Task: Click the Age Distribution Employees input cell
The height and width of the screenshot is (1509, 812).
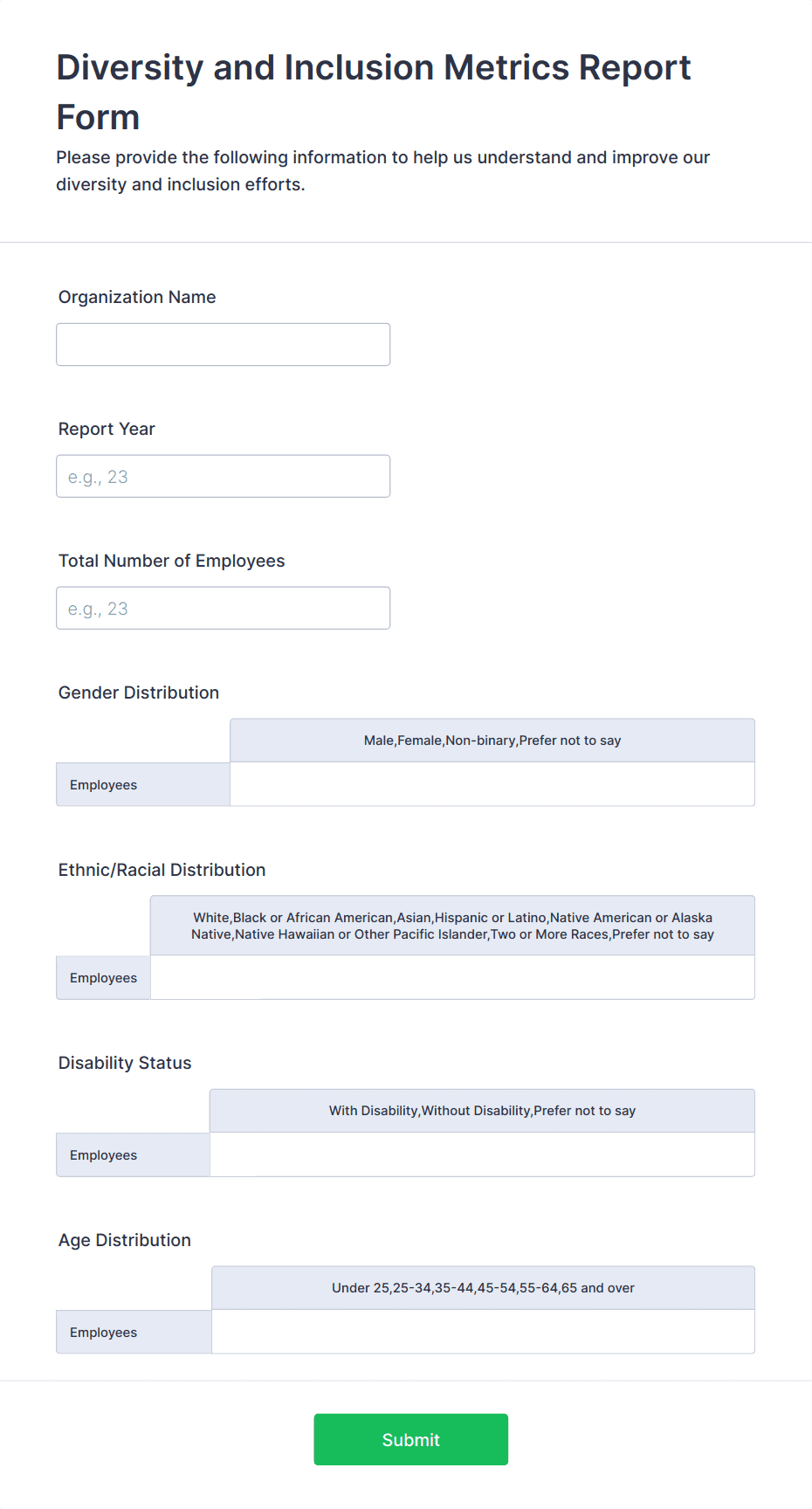Action: [x=483, y=1332]
